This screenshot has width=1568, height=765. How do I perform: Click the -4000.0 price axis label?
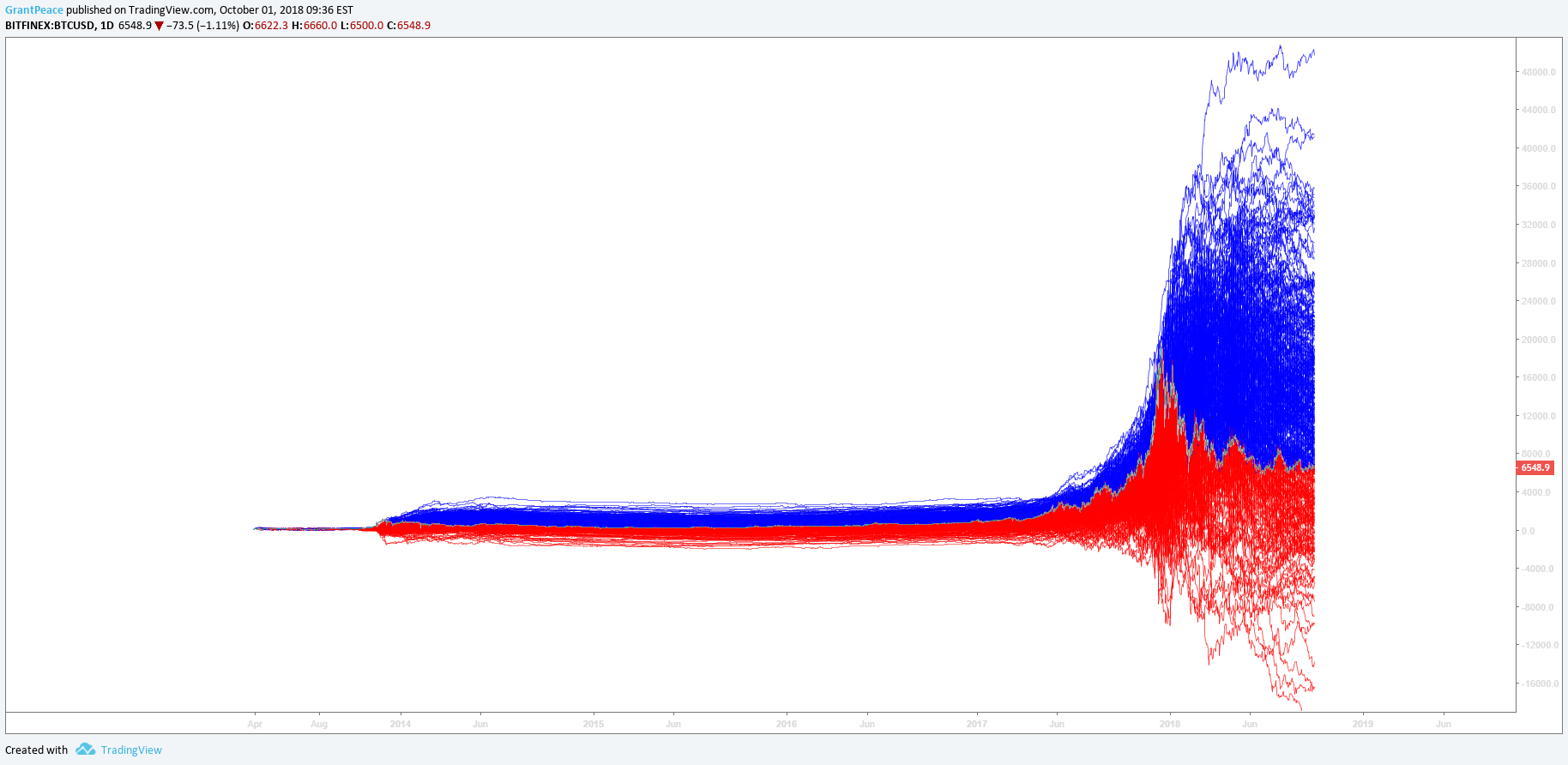(1538, 569)
